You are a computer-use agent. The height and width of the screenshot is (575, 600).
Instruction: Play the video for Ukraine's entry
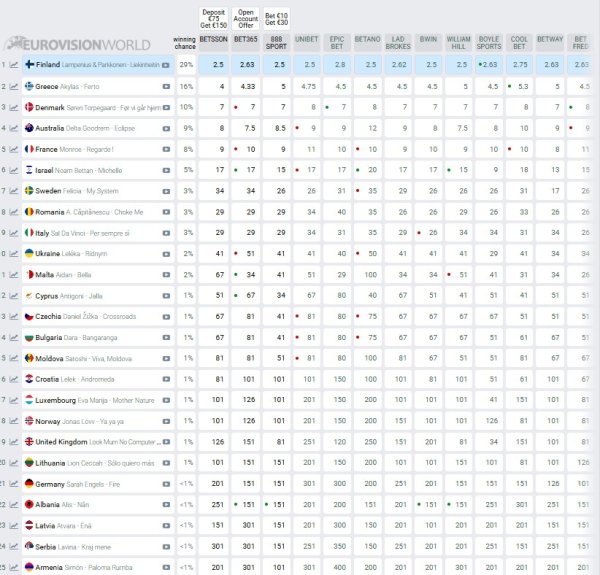(x=166, y=254)
